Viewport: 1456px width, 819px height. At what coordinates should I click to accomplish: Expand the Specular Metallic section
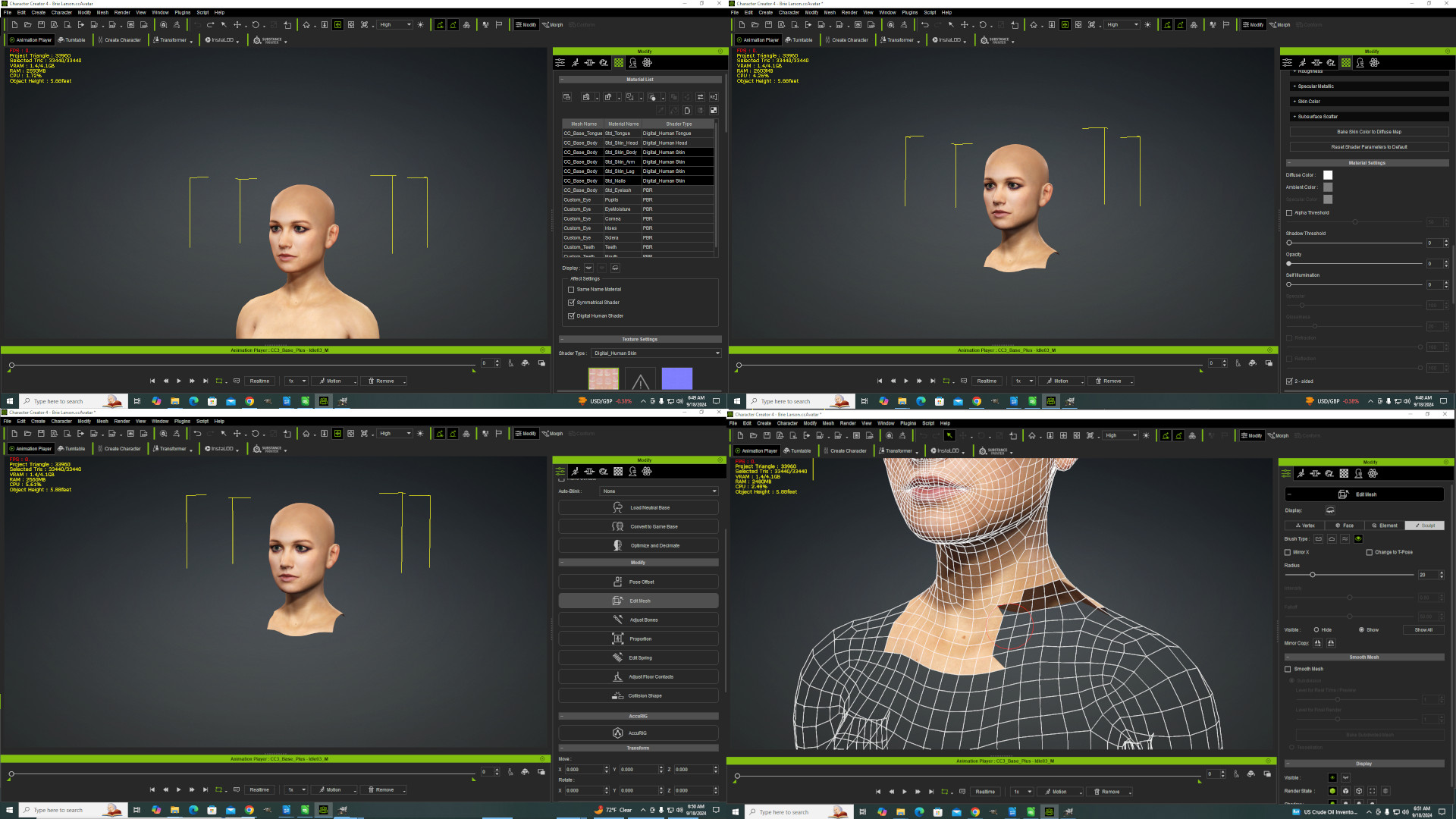coord(1370,86)
